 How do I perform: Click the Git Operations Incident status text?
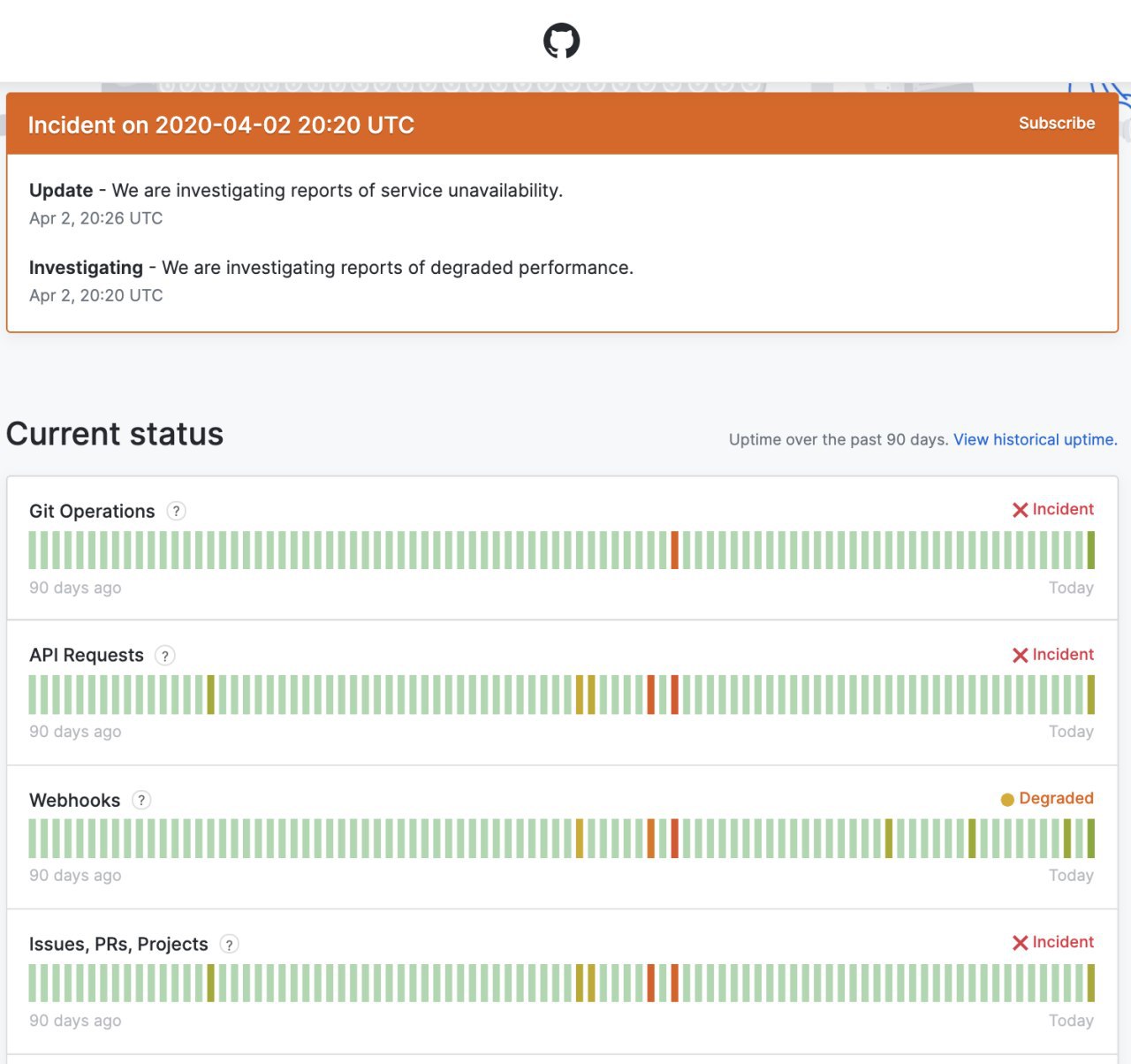click(1063, 509)
